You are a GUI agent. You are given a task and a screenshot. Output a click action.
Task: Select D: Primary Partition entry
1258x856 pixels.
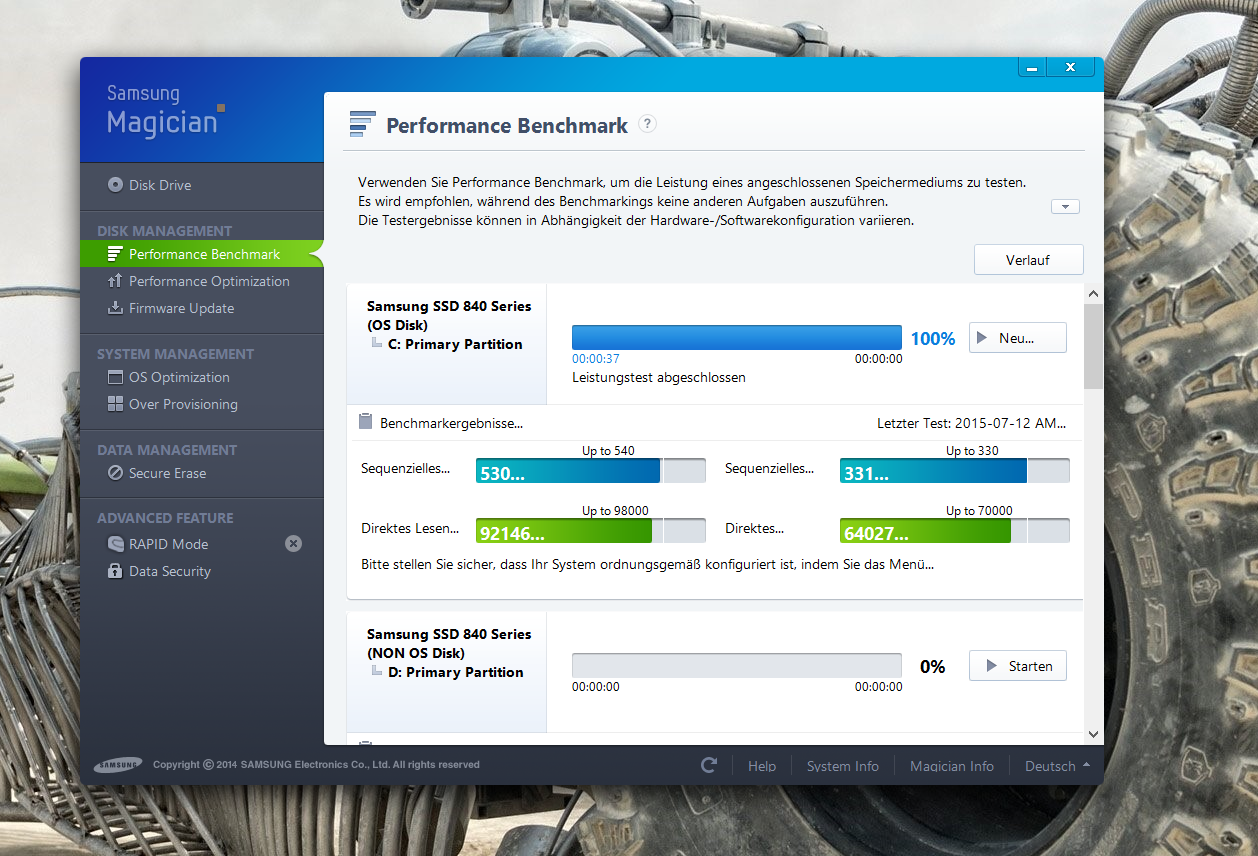455,672
